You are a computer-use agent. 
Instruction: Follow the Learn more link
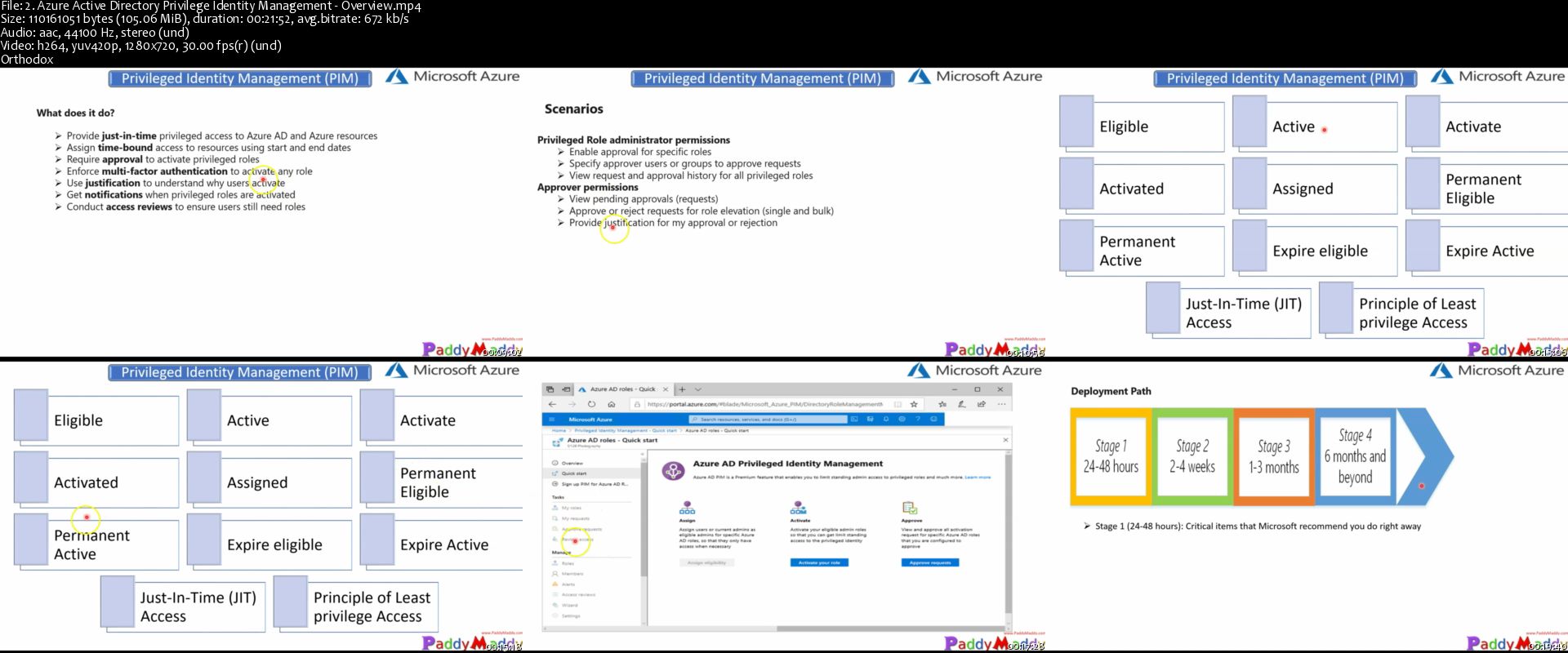978,478
